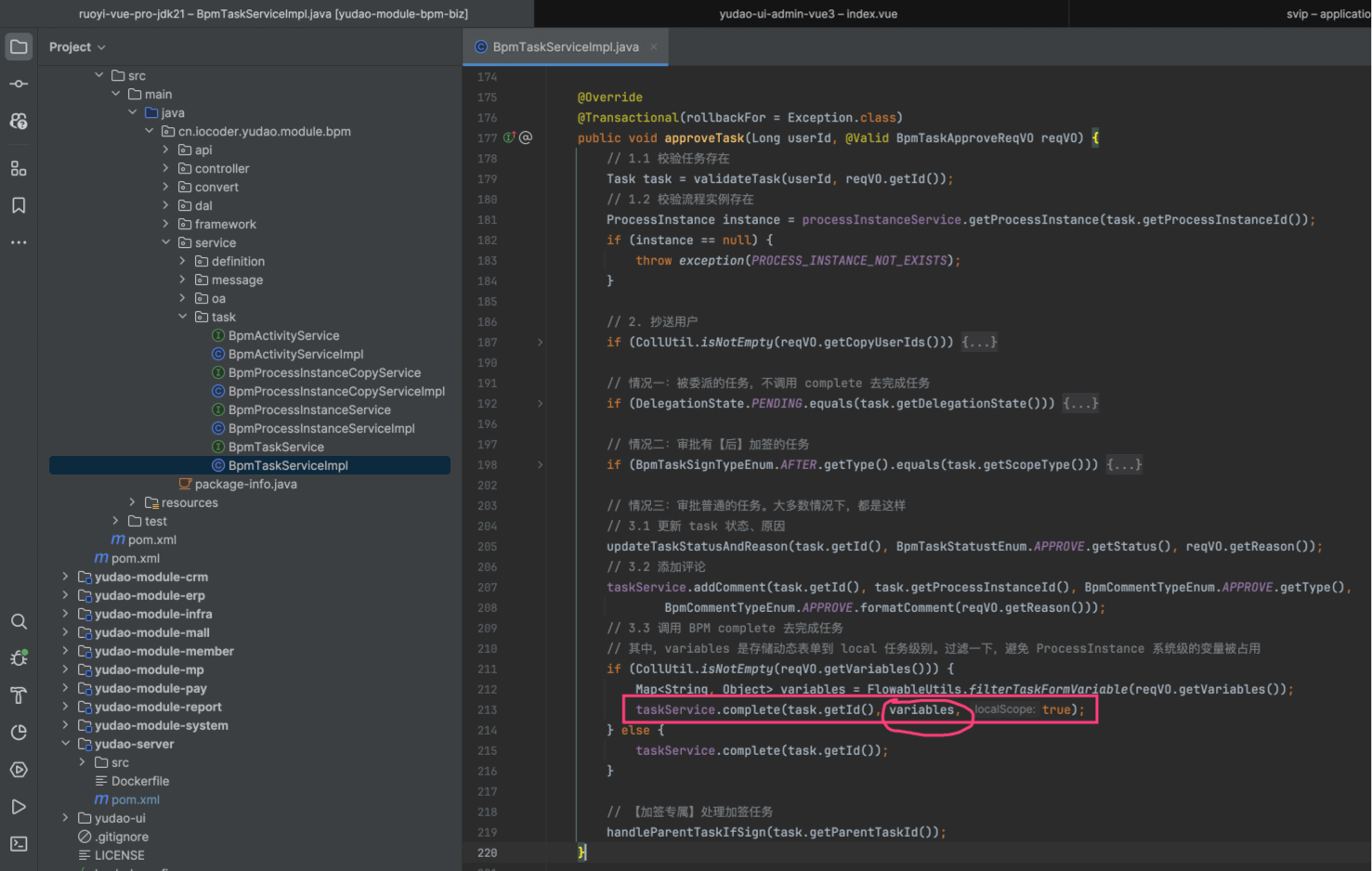
Task: Click the implements-method gutter icon on line 177
Action: (x=509, y=137)
